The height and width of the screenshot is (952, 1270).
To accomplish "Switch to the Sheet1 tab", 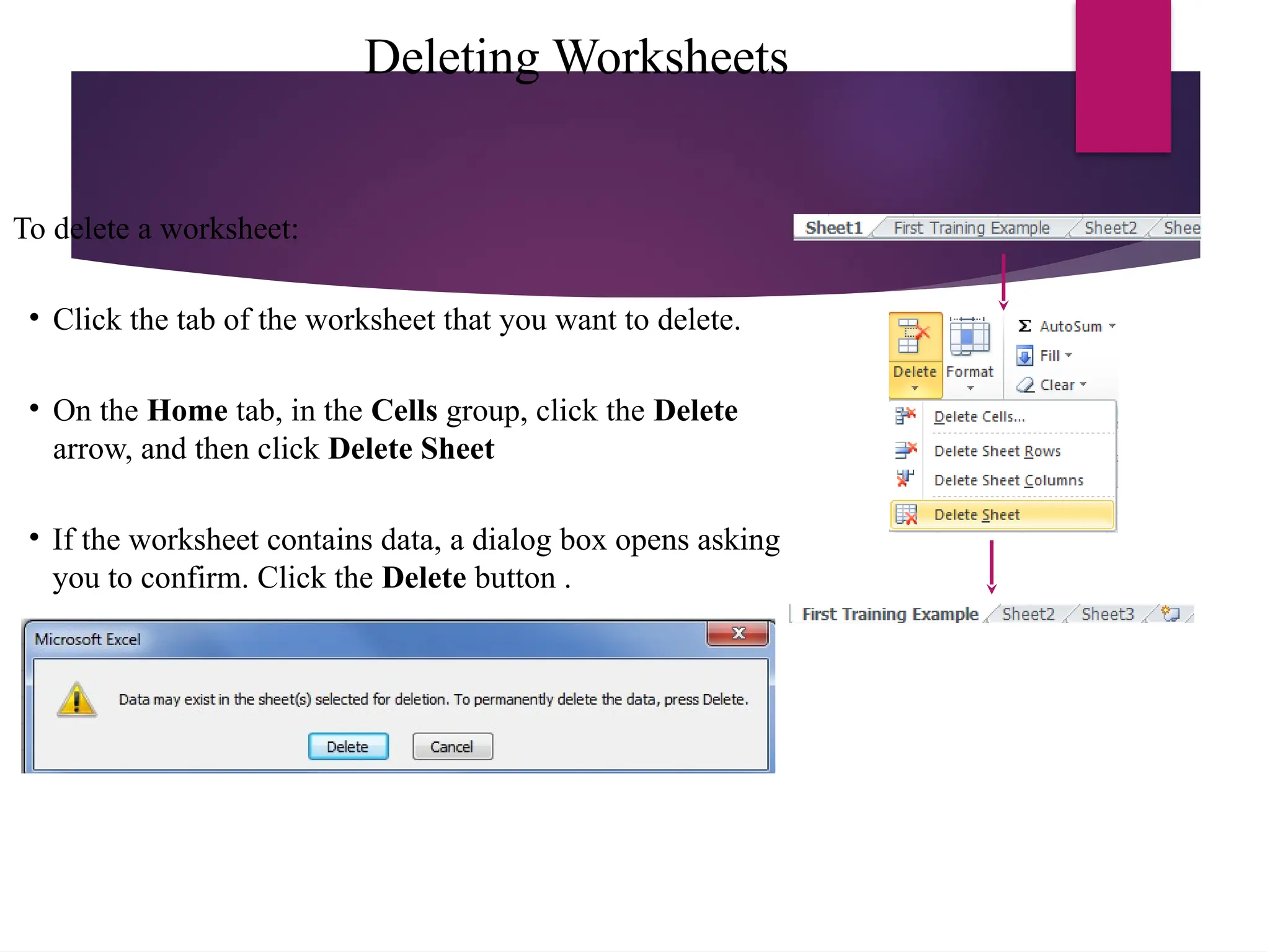I will click(833, 228).
